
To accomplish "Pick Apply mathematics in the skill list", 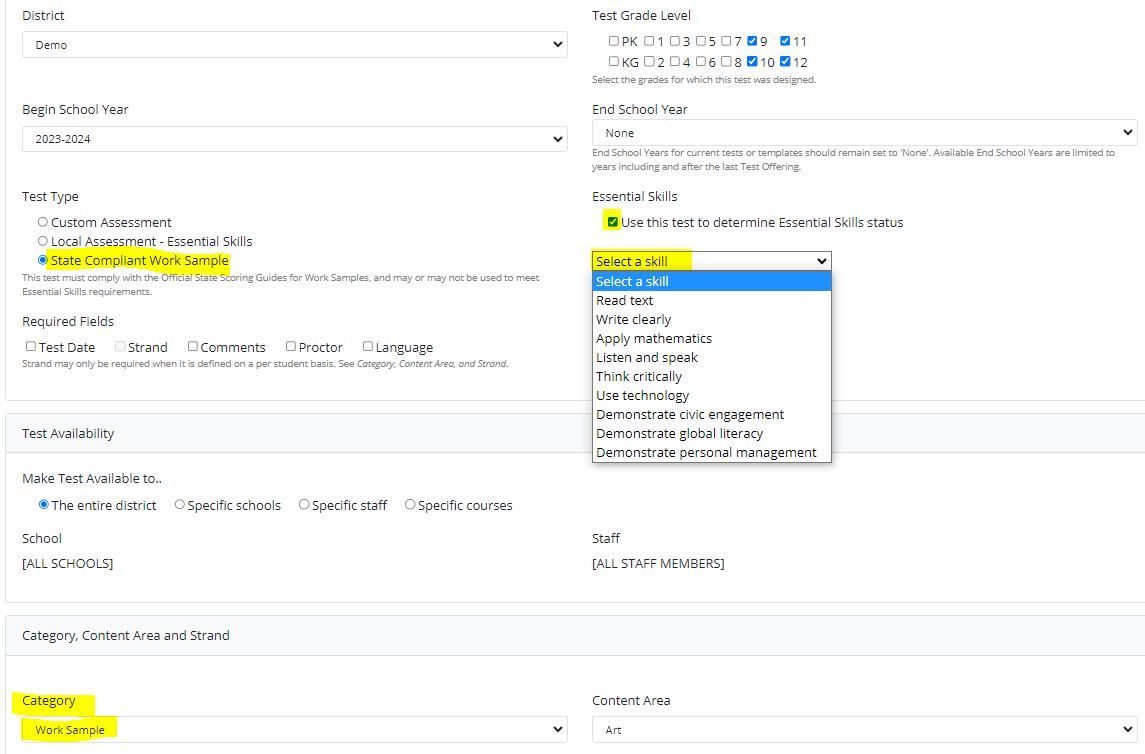I will [654, 338].
